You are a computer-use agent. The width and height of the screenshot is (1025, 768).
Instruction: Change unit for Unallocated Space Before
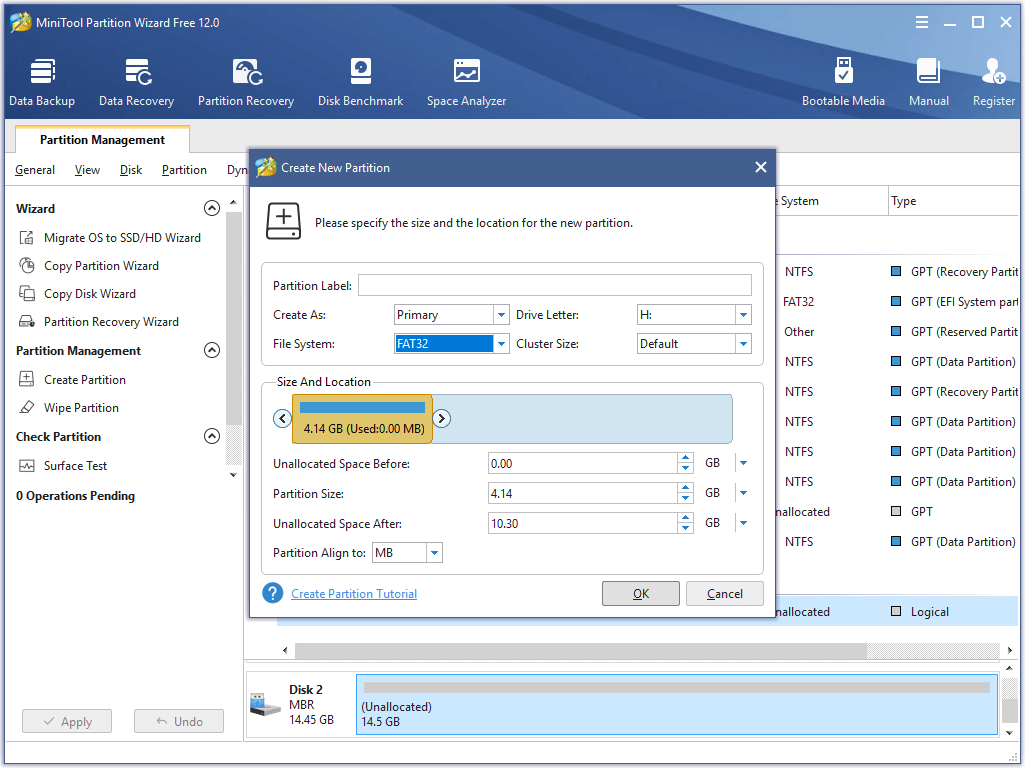pyautogui.click(x=743, y=463)
